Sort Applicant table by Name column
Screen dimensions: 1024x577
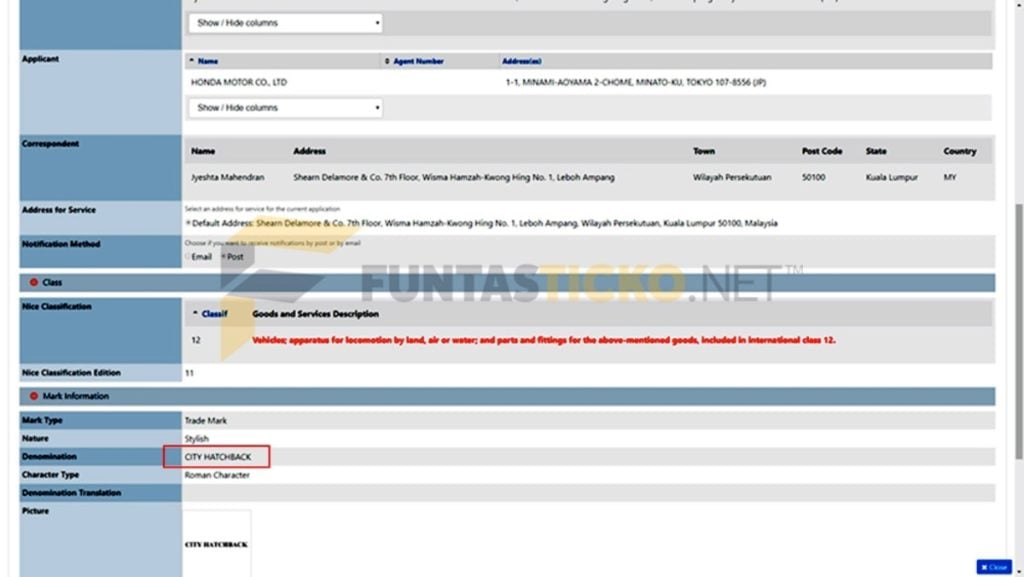pyautogui.click(x=208, y=61)
